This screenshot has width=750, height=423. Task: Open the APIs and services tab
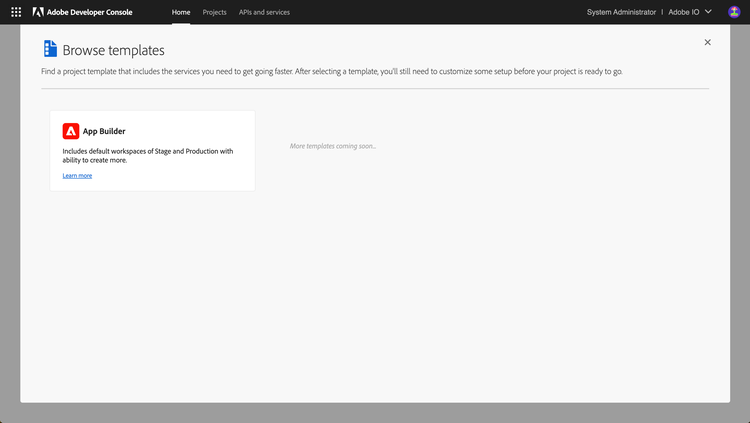(x=264, y=12)
